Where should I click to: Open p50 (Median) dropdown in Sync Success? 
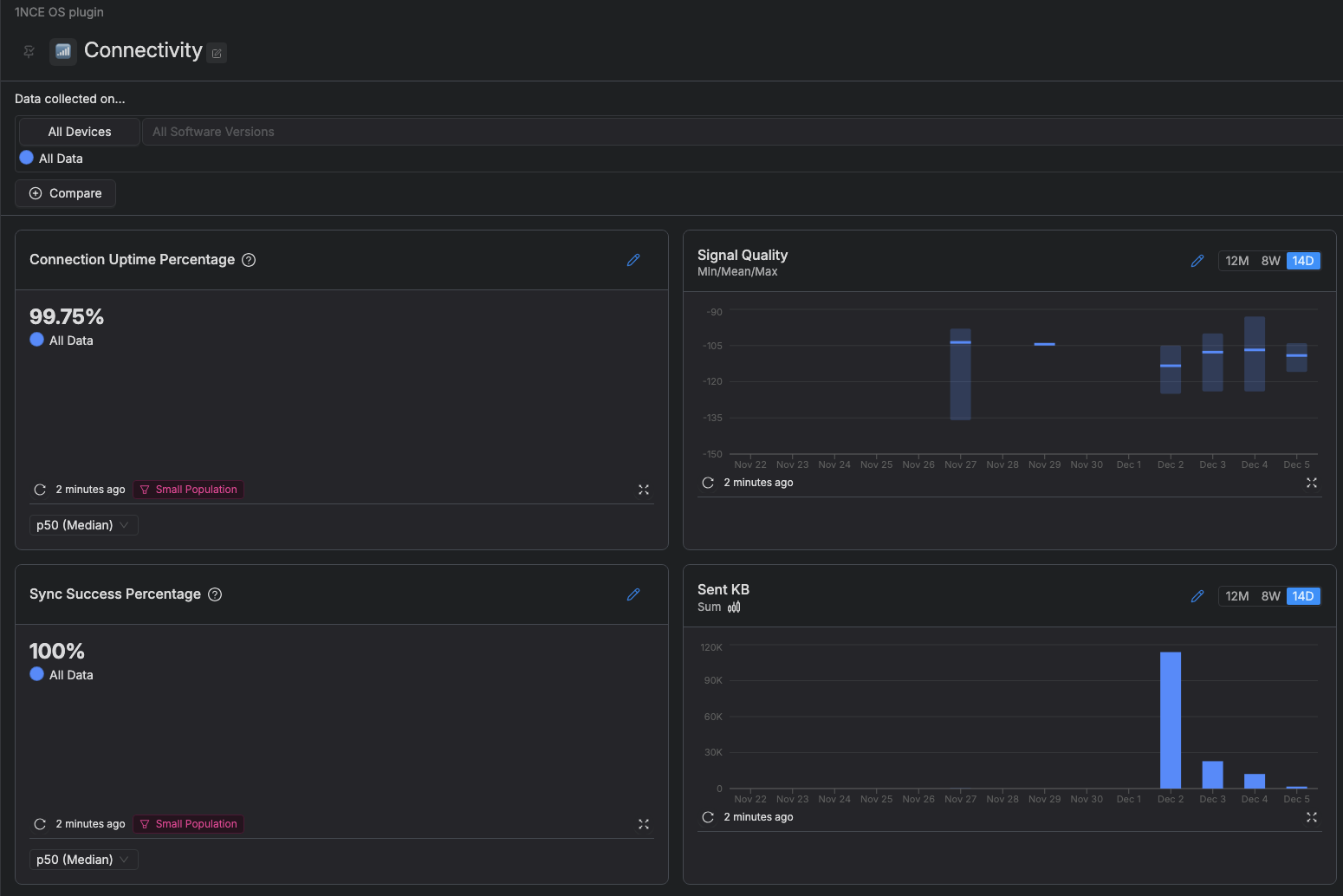(83, 860)
